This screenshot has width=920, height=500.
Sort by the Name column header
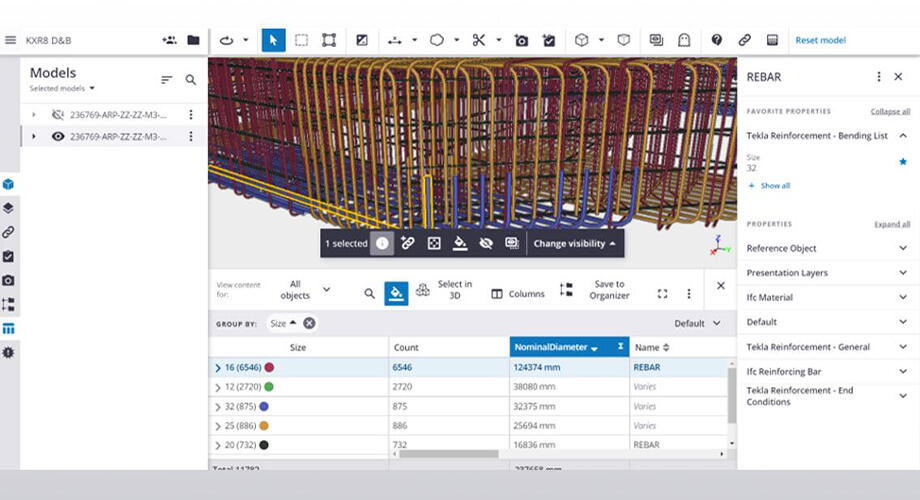[652, 347]
